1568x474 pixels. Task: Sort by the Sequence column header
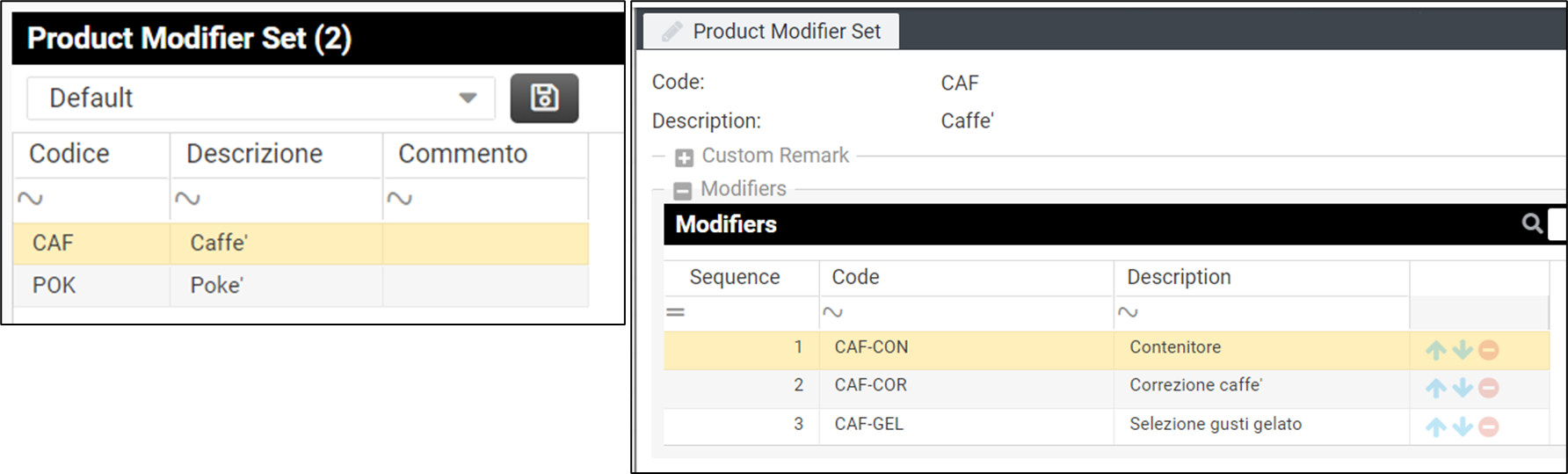(735, 277)
